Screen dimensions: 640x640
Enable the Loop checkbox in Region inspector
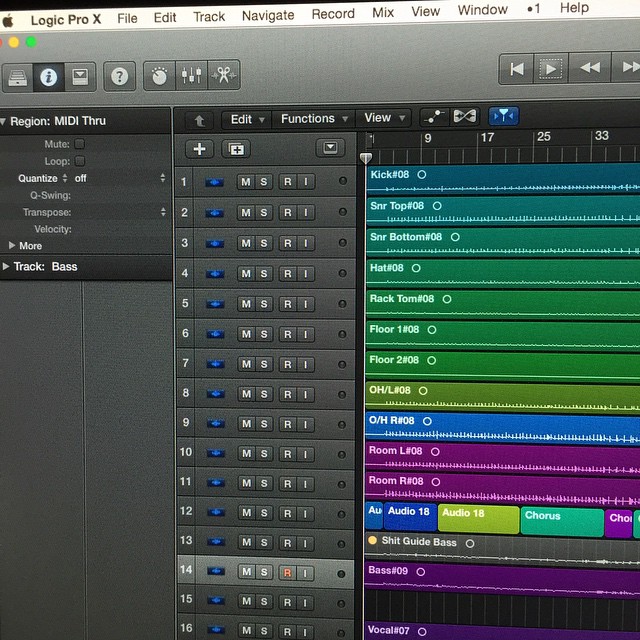[x=80, y=161]
